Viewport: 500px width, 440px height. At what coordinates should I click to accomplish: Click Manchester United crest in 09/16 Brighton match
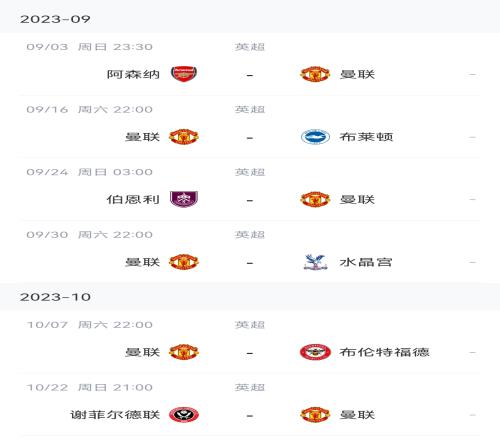coord(184,137)
